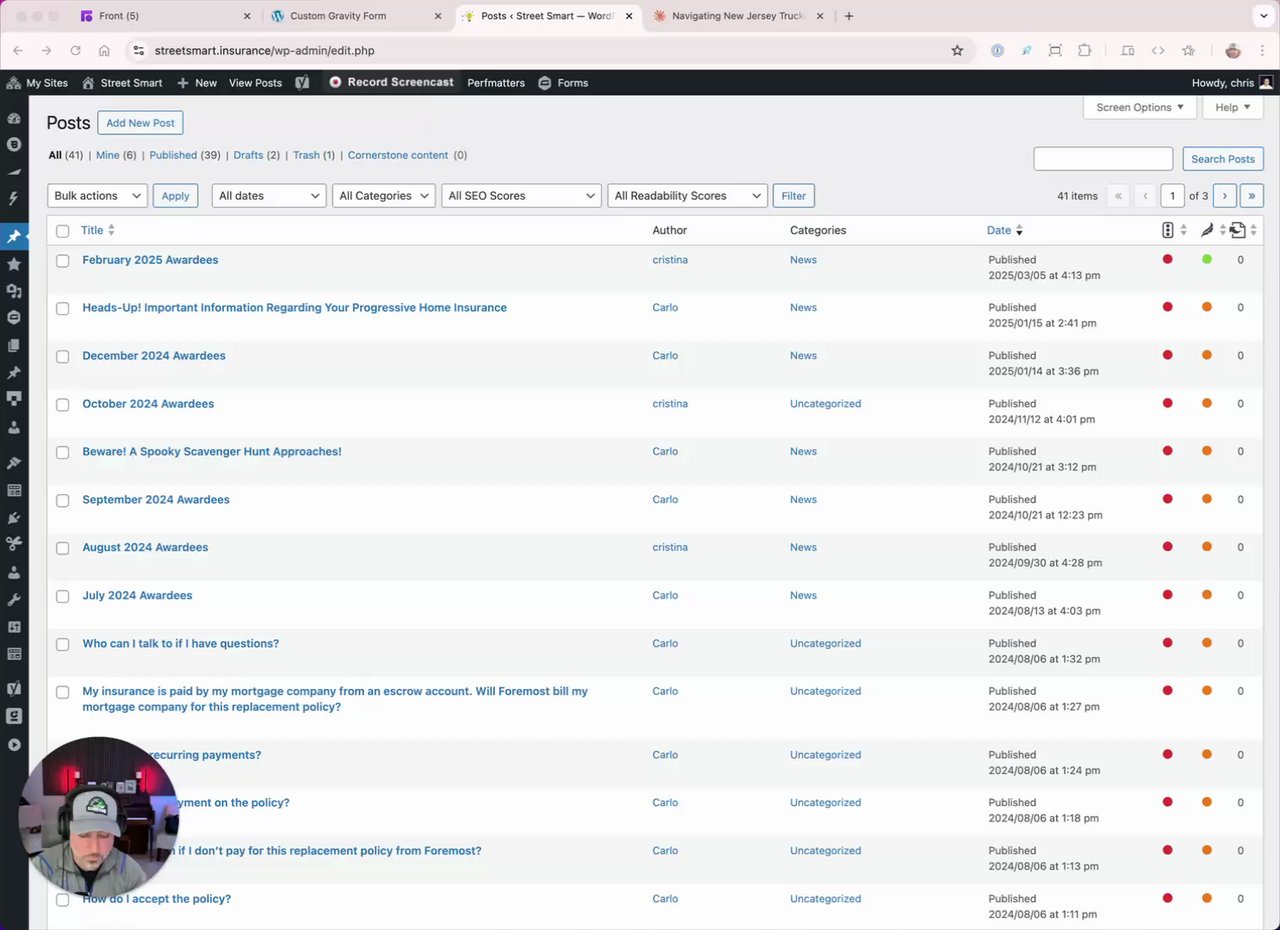Jump to the last page of posts
The height and width of the screenshot is (930, 1280).
click(1251, 196)
